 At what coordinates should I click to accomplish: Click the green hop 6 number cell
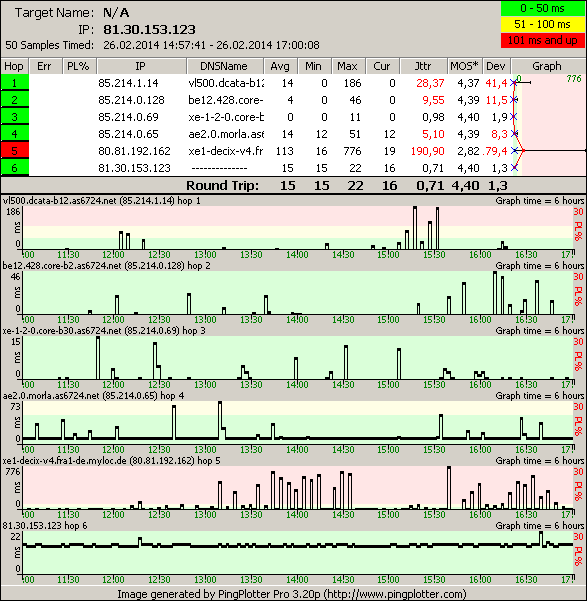pyautogui.click(x=15, y=167)
